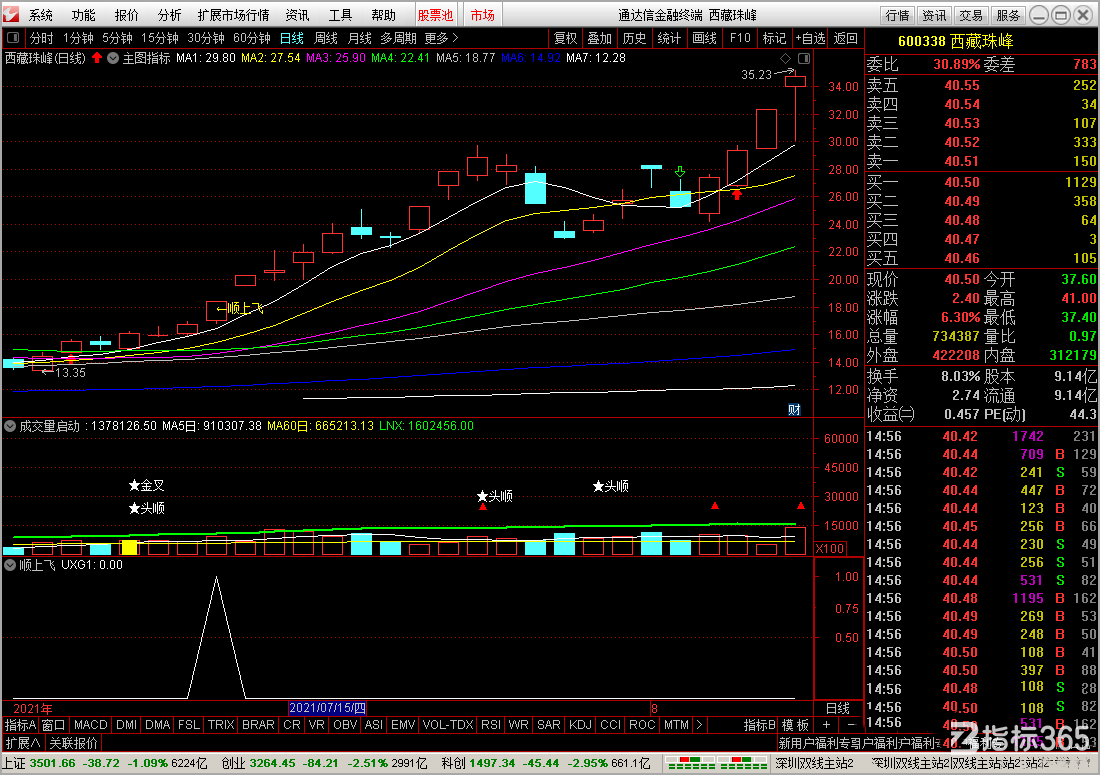Select the DMI indicator tab
The width and height of the screenshot is (1100, 775).
click(126, 725)
